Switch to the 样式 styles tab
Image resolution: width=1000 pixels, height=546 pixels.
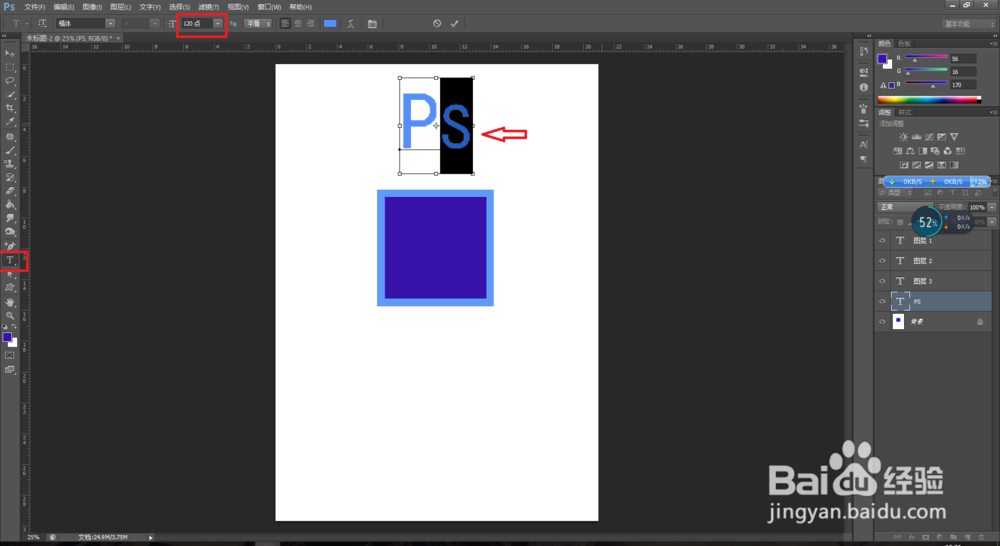click(904, 112)
